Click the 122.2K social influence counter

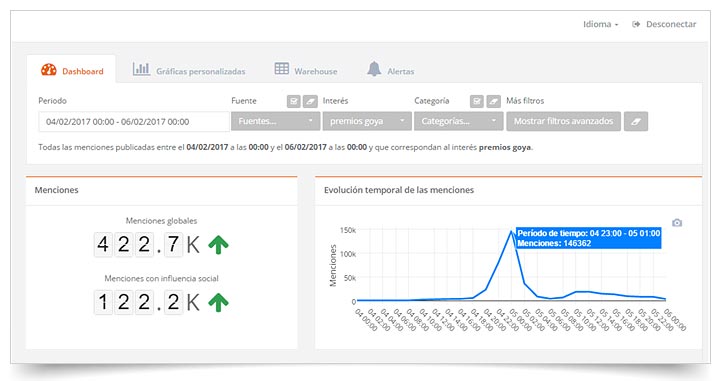[x=147, y=302]
